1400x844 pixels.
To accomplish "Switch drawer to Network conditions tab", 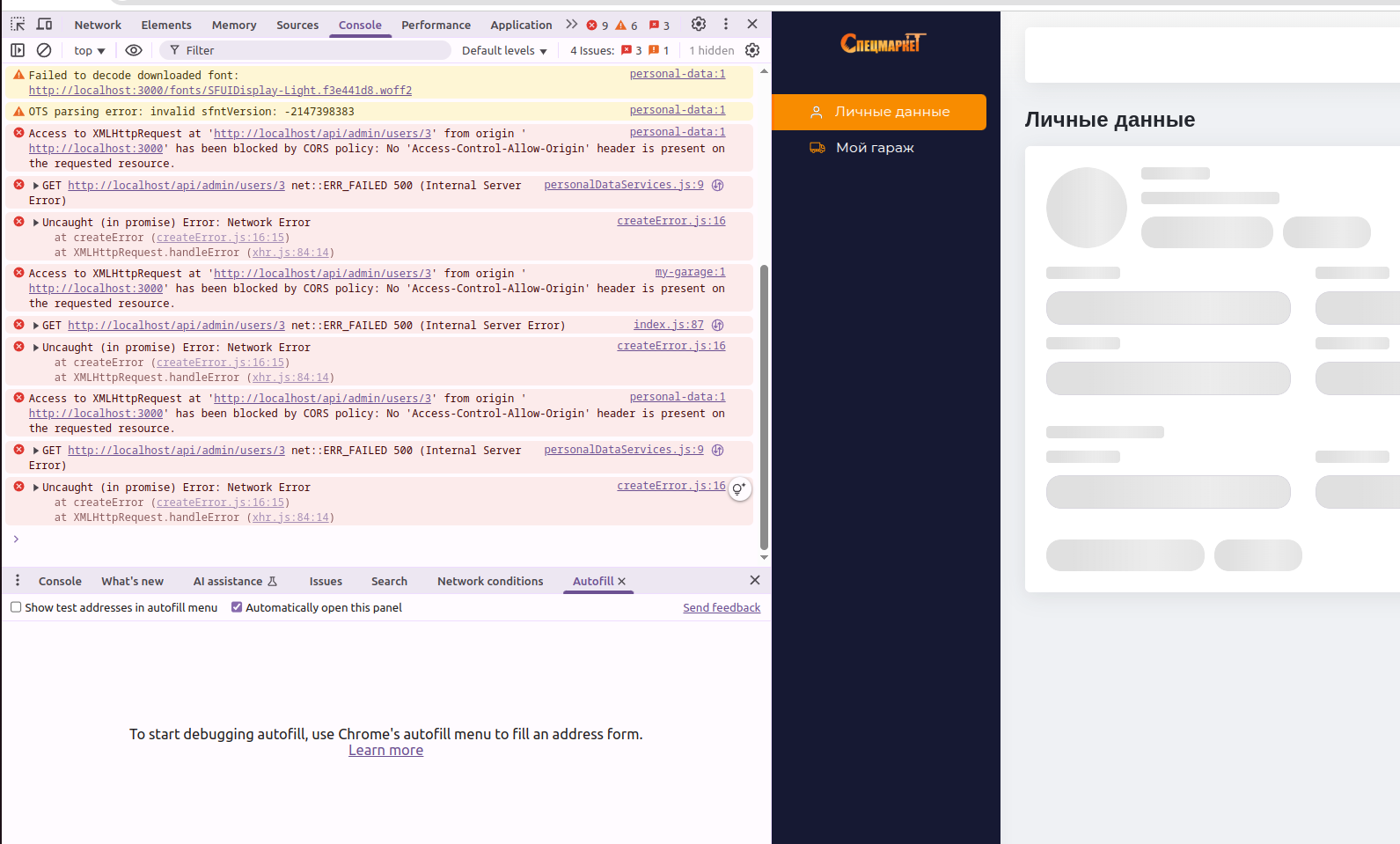I will tap(490, 581).
